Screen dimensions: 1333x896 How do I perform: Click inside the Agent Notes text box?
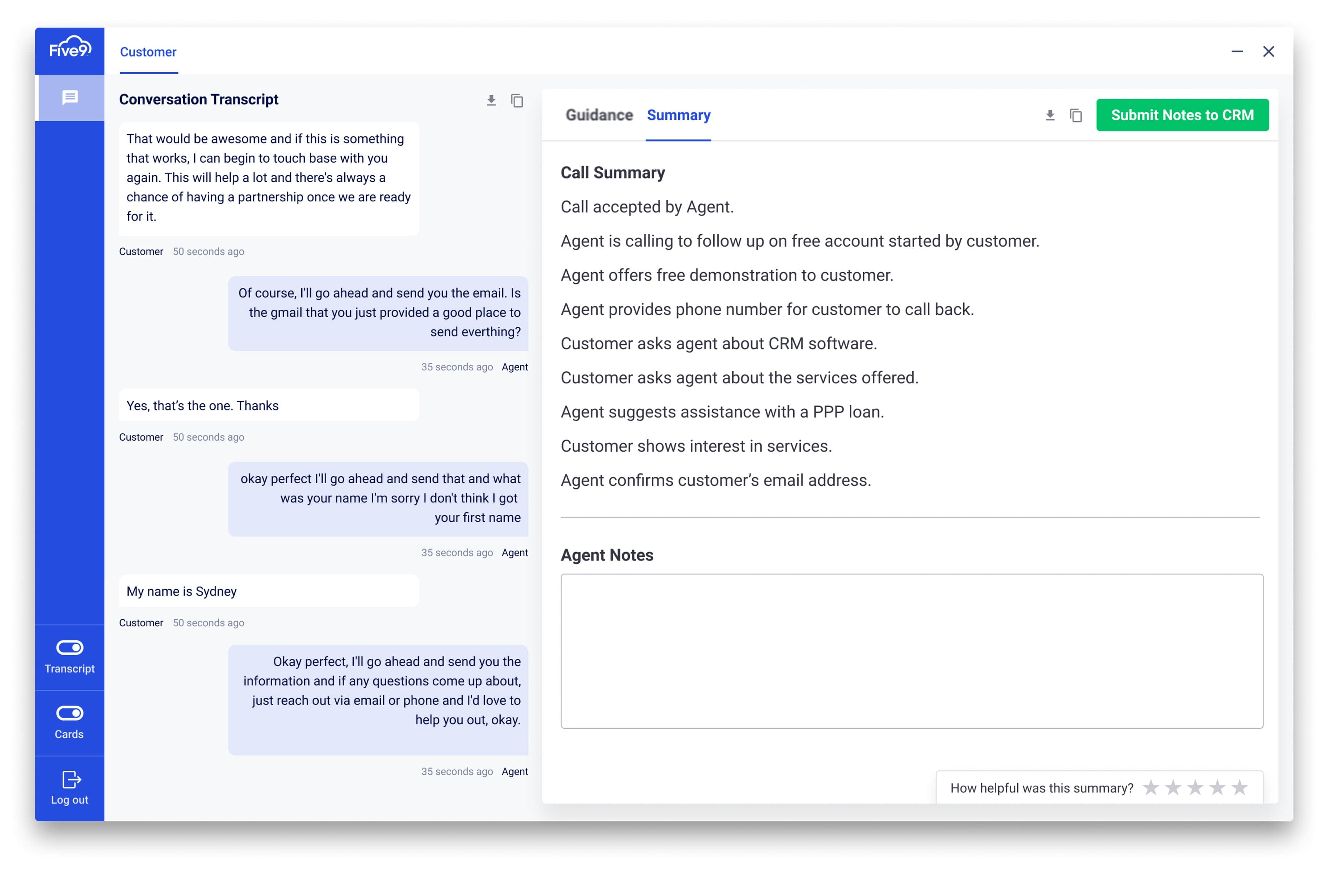(x=911, y=651)
